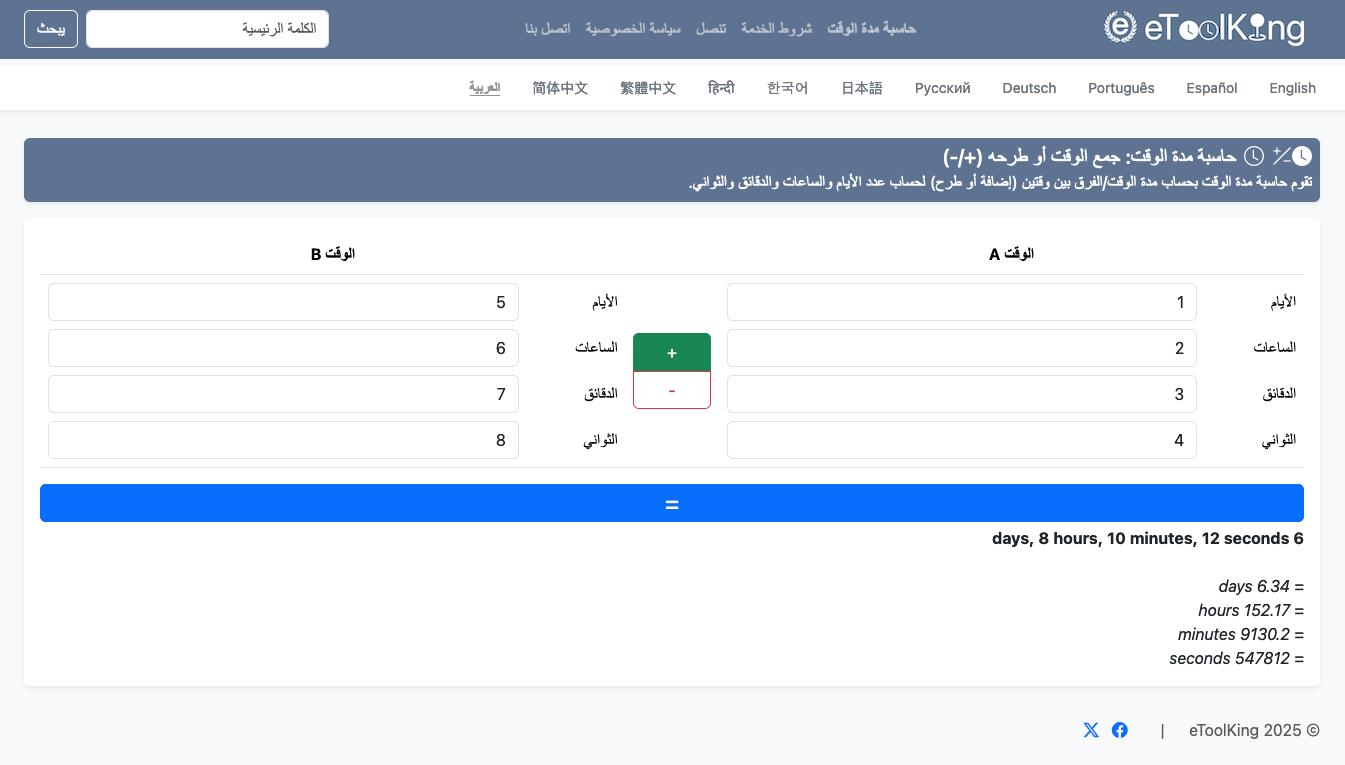Switch language to English
The image size is (1345, 765).
1292,88
